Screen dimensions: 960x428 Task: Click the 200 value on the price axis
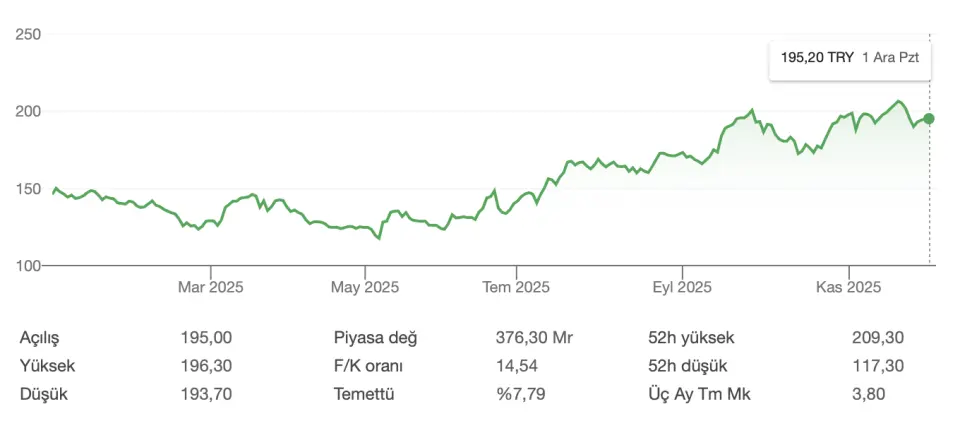(x=28, y=112)
